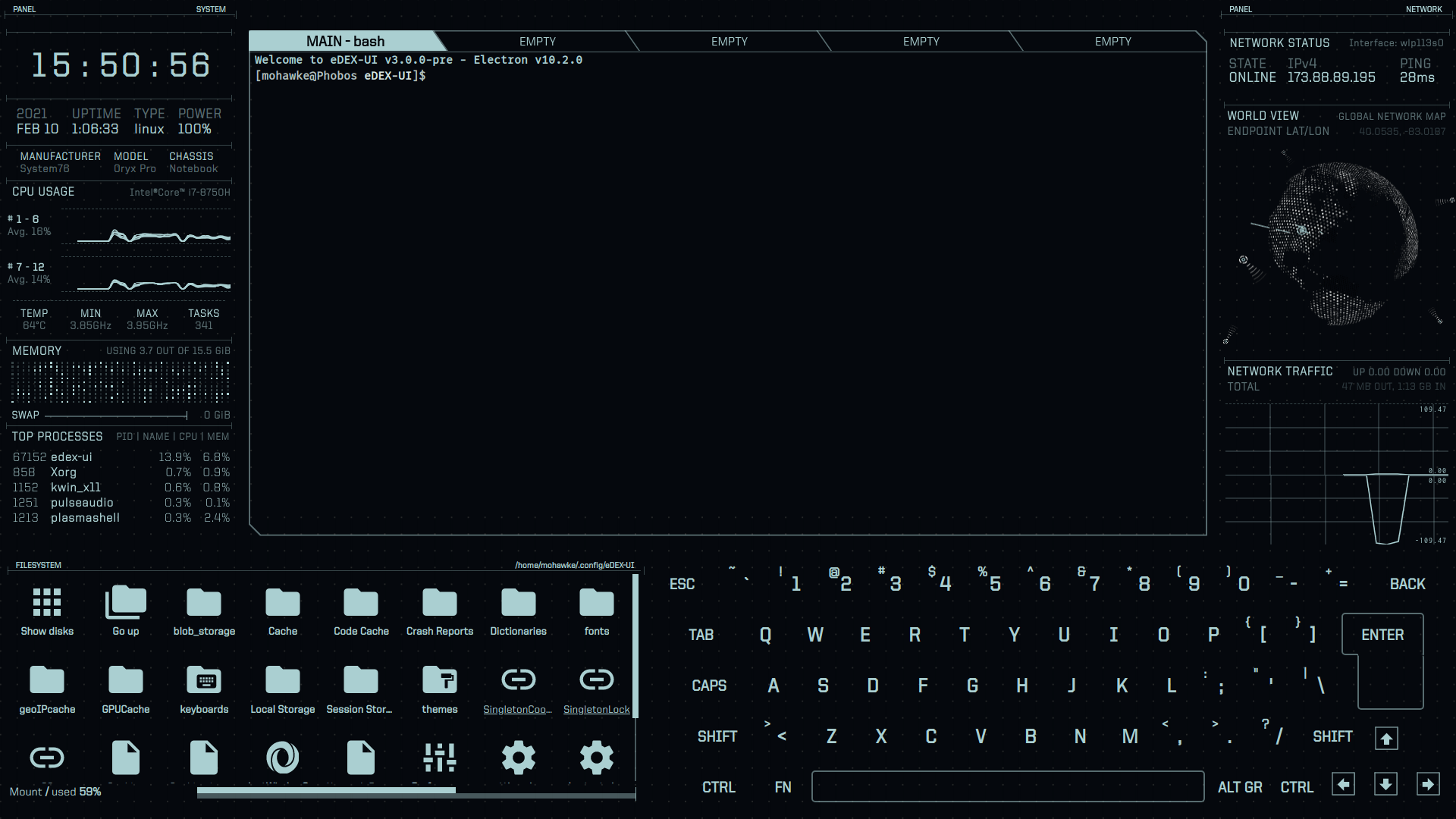1456x819 pixels.
Task: Open the themes folder
Action: tap(440, 681)
